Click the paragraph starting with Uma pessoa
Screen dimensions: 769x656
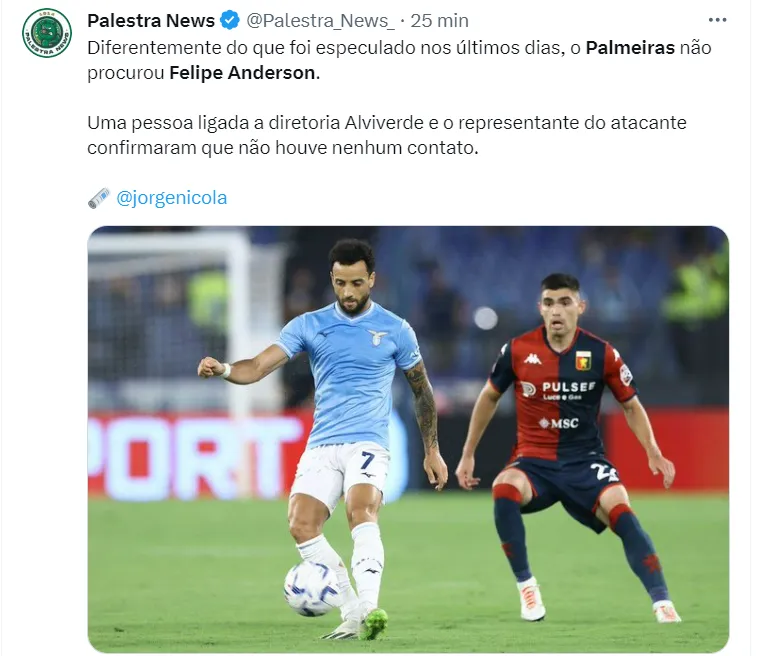tap(386, 135)
